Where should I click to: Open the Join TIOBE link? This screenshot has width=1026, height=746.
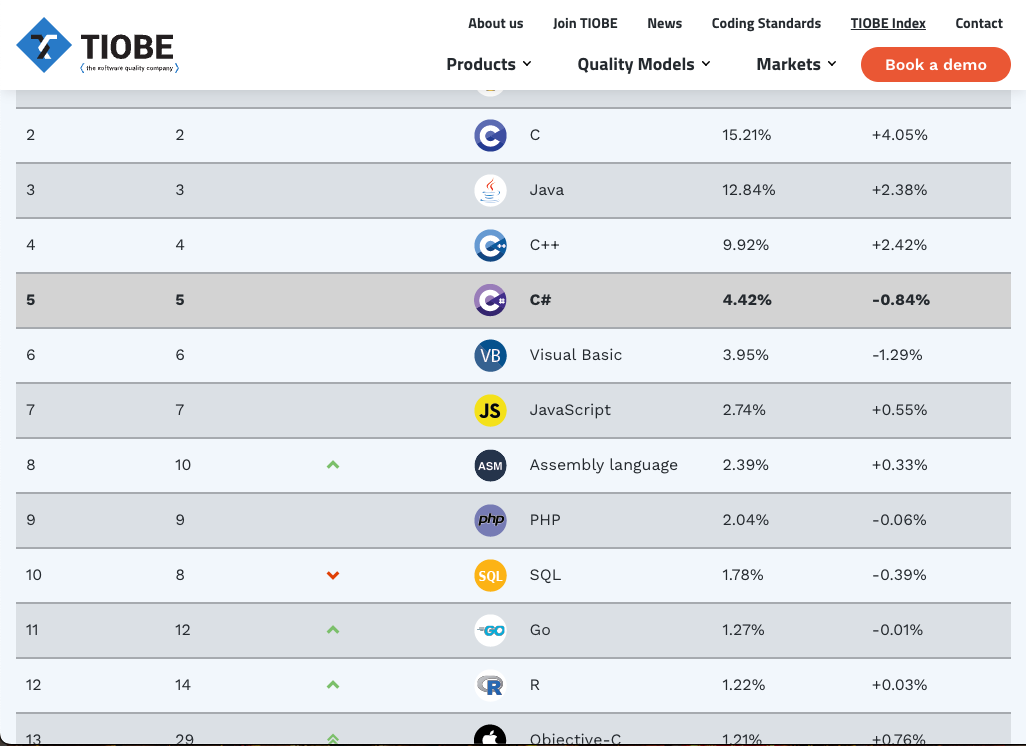585,24
